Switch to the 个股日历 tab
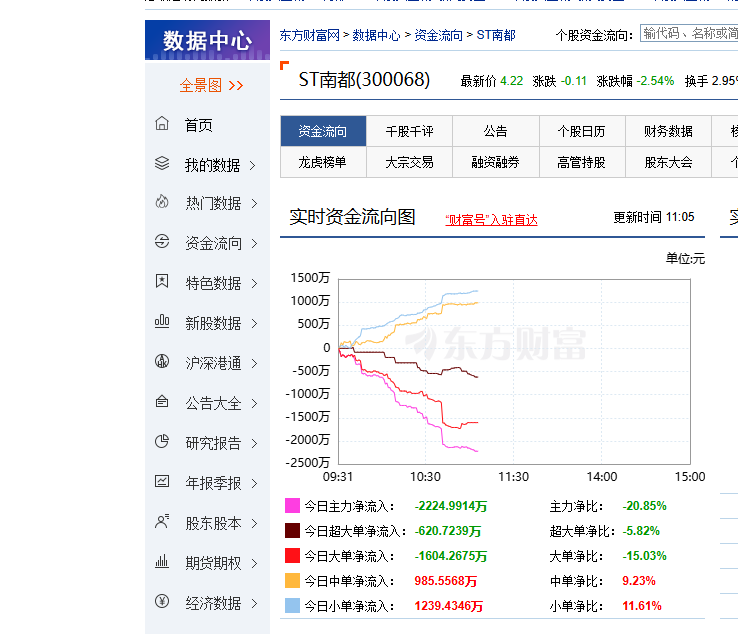 (582, 131)
